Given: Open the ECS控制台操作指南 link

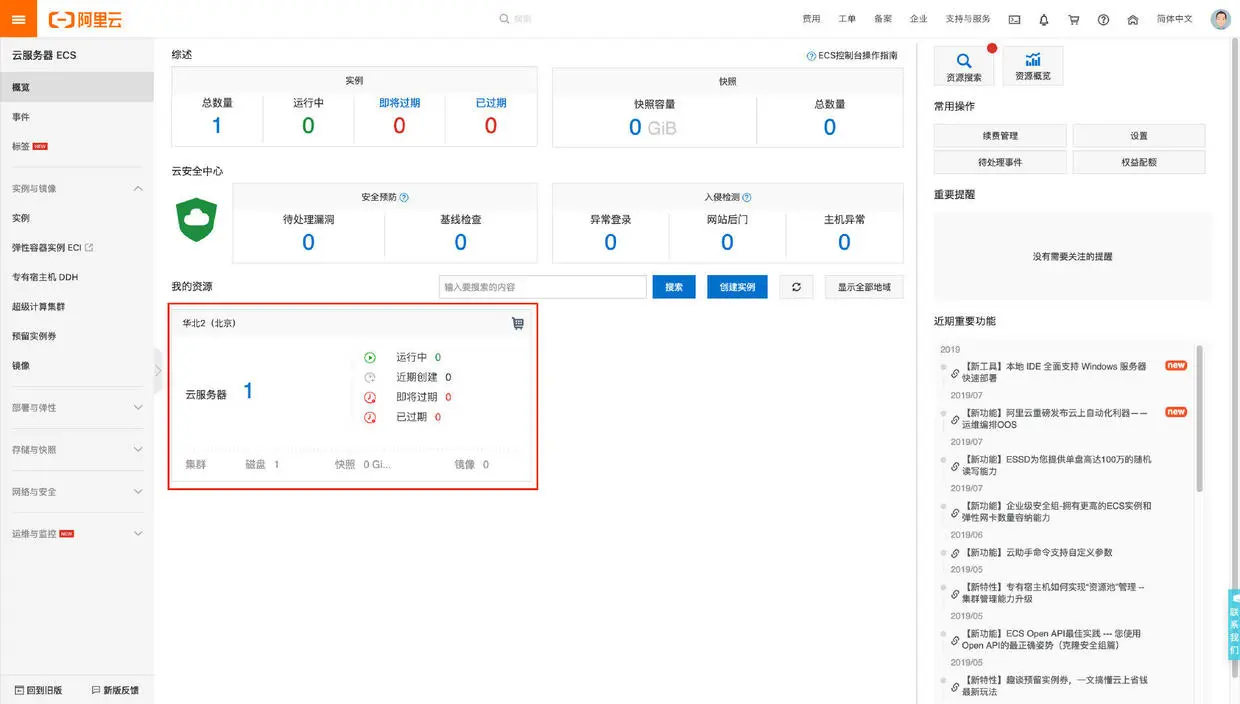Looking at the screenshot, I should [x=852, y=56].
